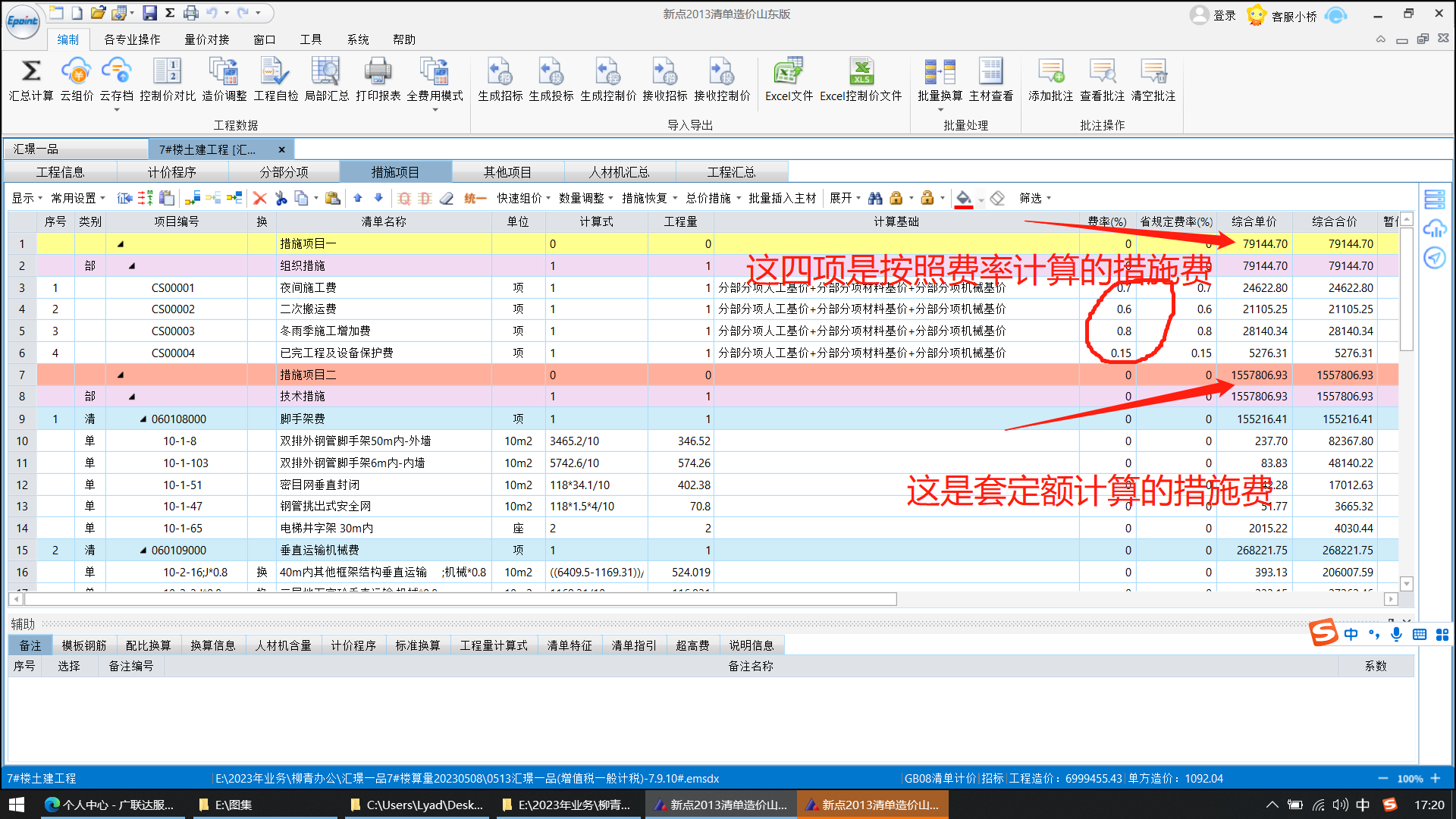This screenshot has height=819, width=1456.
Task: Open the 措施恢复 dropdown
Action: tap(650, 199)
